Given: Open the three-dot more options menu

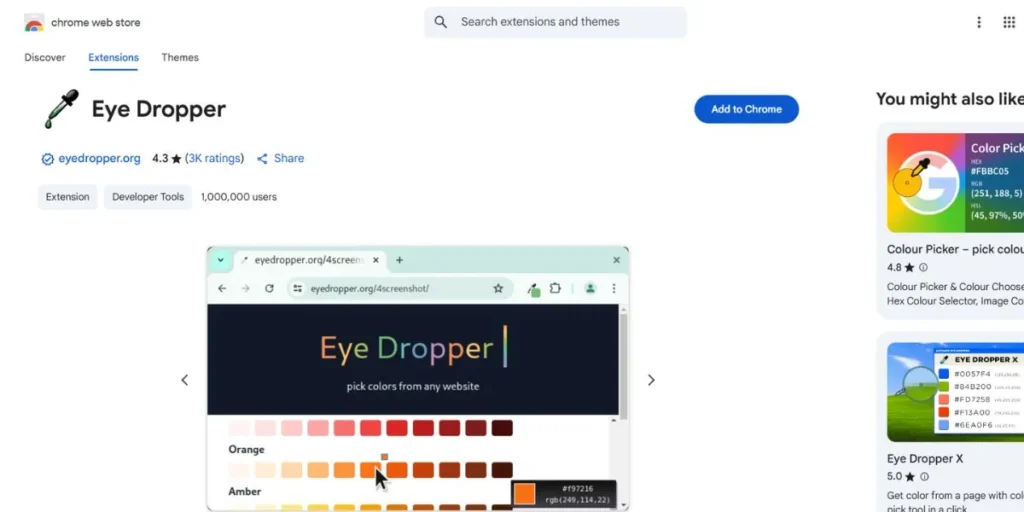Looking at the screenshot, I should click(x=978, y=22).
